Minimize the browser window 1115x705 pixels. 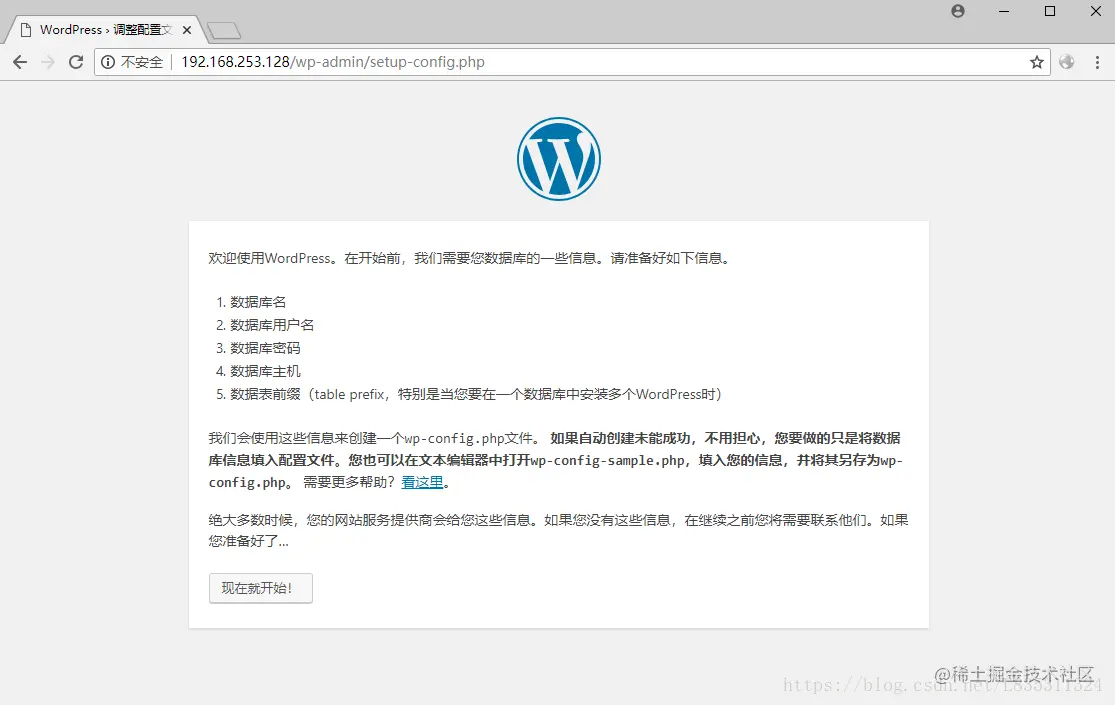pos(1004,11)
